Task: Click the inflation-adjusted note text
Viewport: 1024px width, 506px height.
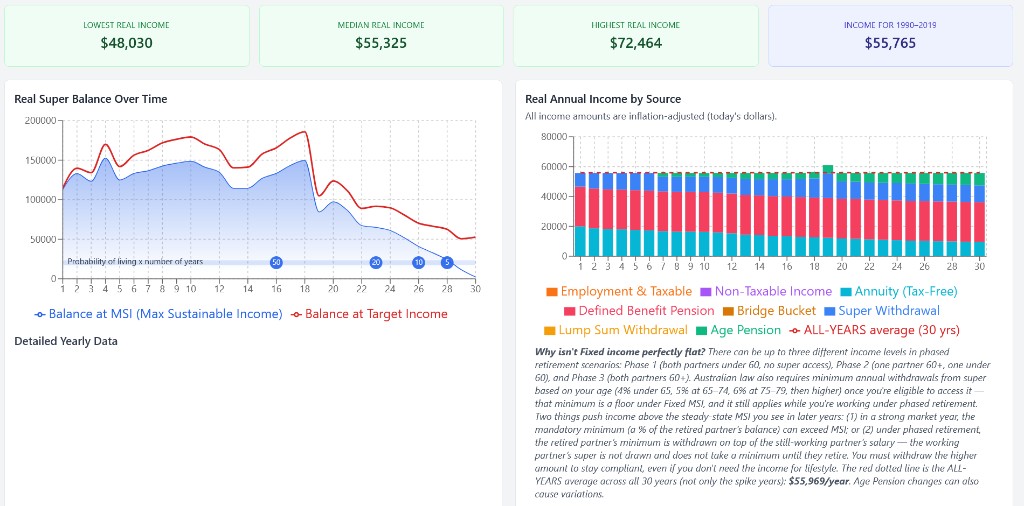Action: coord(651,116)
